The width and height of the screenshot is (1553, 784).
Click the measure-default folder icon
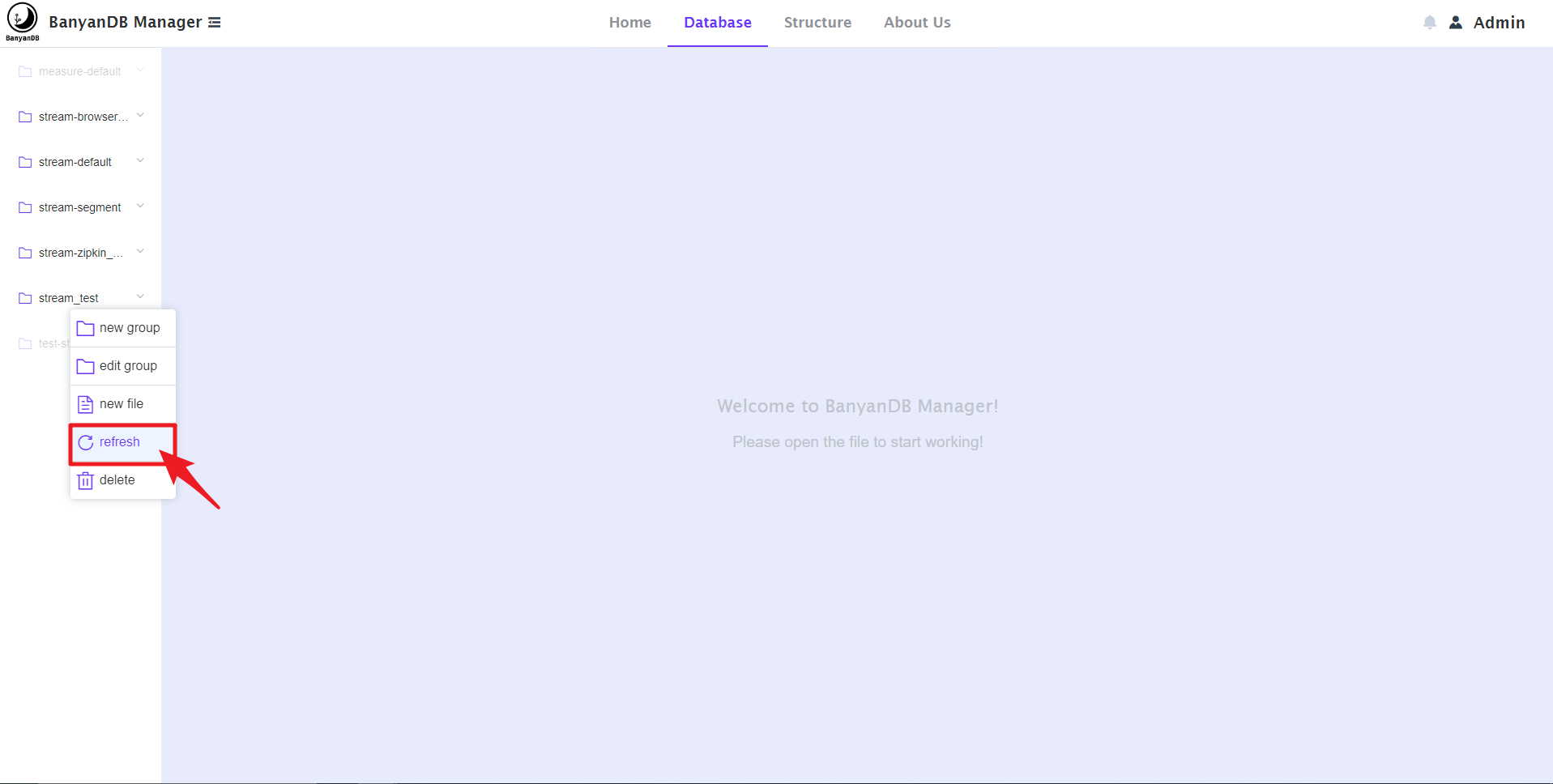click(x=25, y=71)
